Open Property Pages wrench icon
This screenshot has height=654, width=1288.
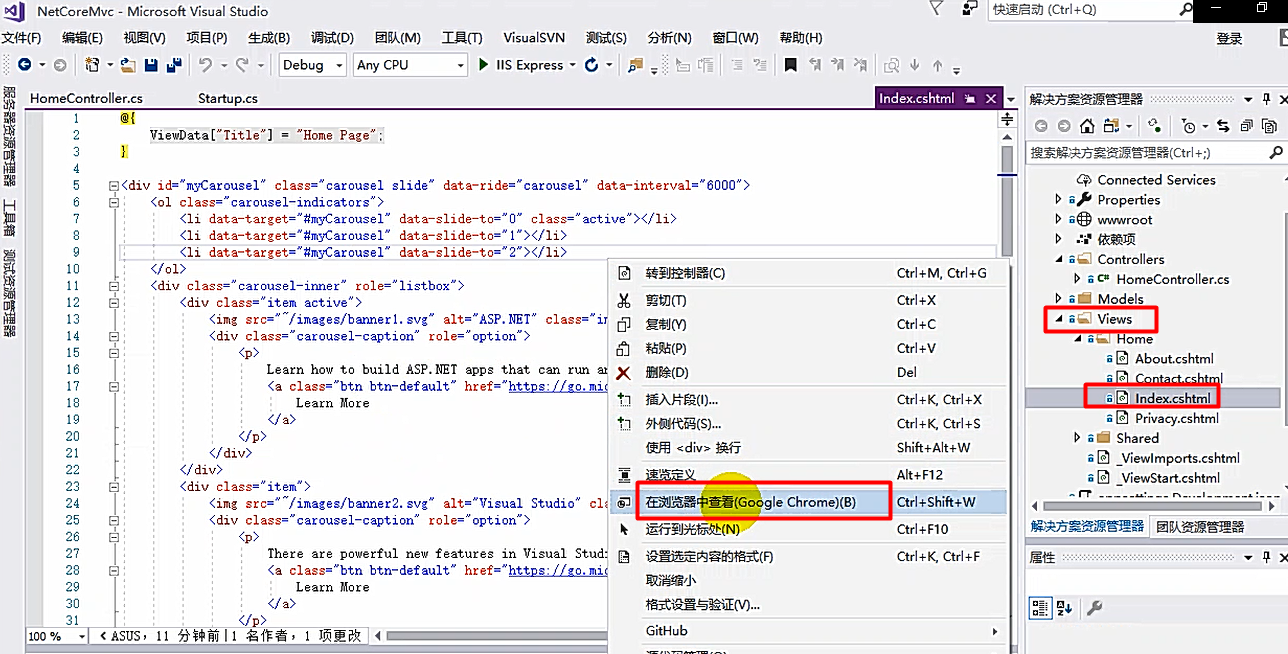pyautogui.click(x=1095, y=608)
